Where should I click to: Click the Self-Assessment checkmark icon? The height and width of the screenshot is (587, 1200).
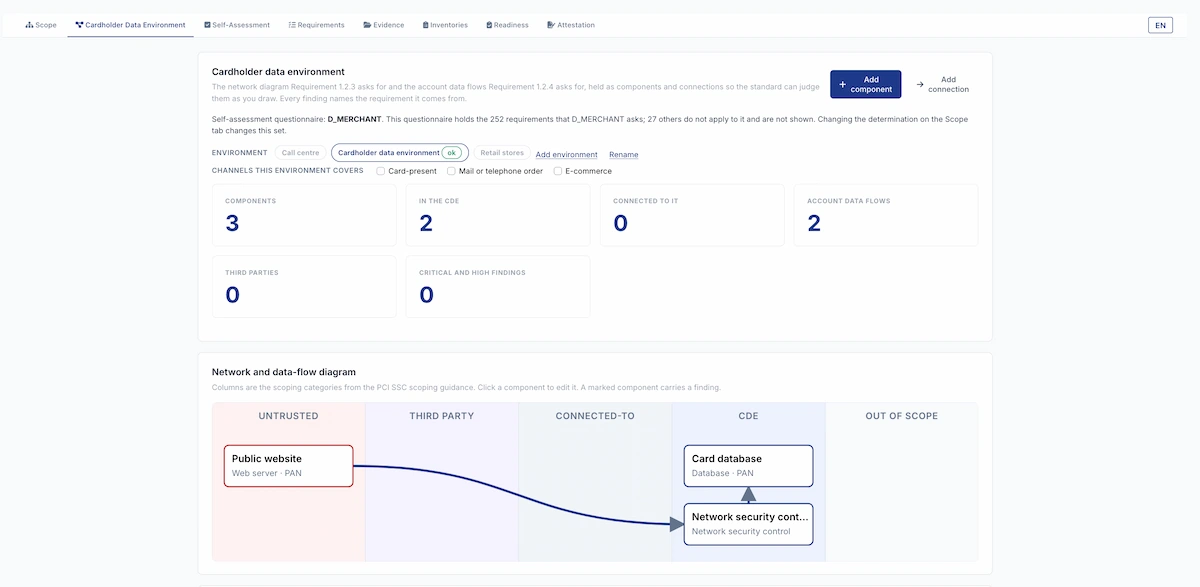pos(207,25)
